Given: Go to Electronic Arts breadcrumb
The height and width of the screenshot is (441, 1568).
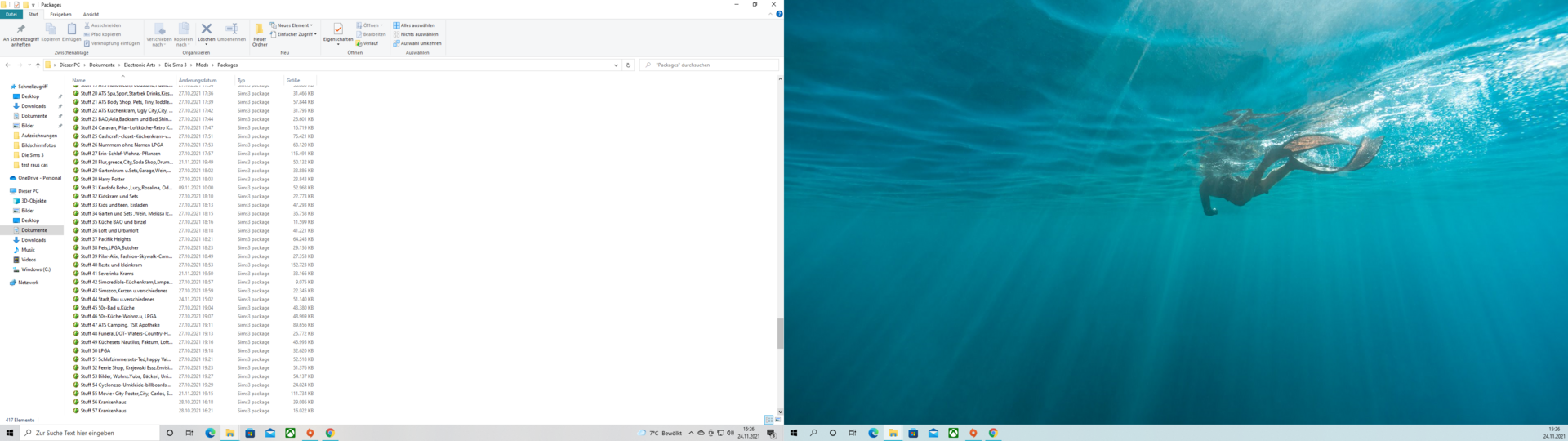Looking at the screenshot, I should 140,65.
